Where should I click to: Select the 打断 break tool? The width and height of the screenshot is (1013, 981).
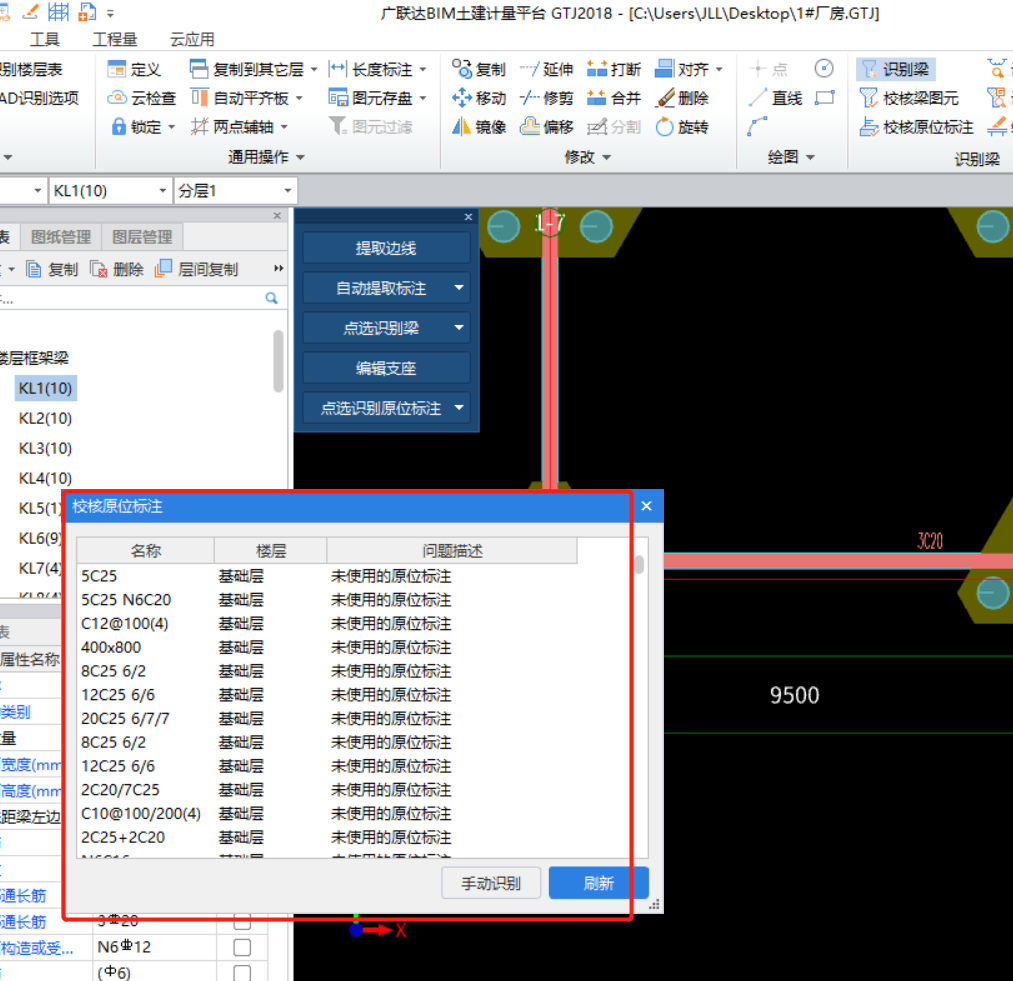click(614, 69)
